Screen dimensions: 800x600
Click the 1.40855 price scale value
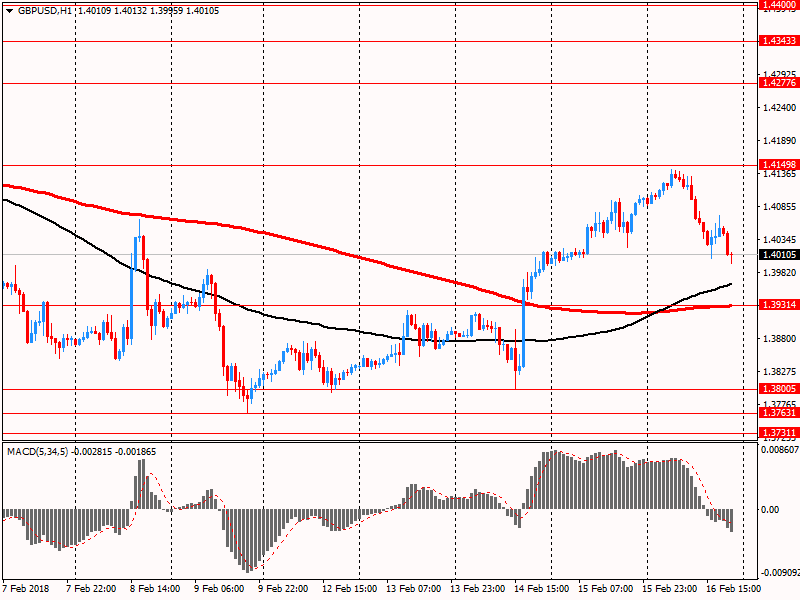pyautogui.click(x=779, y=207)
